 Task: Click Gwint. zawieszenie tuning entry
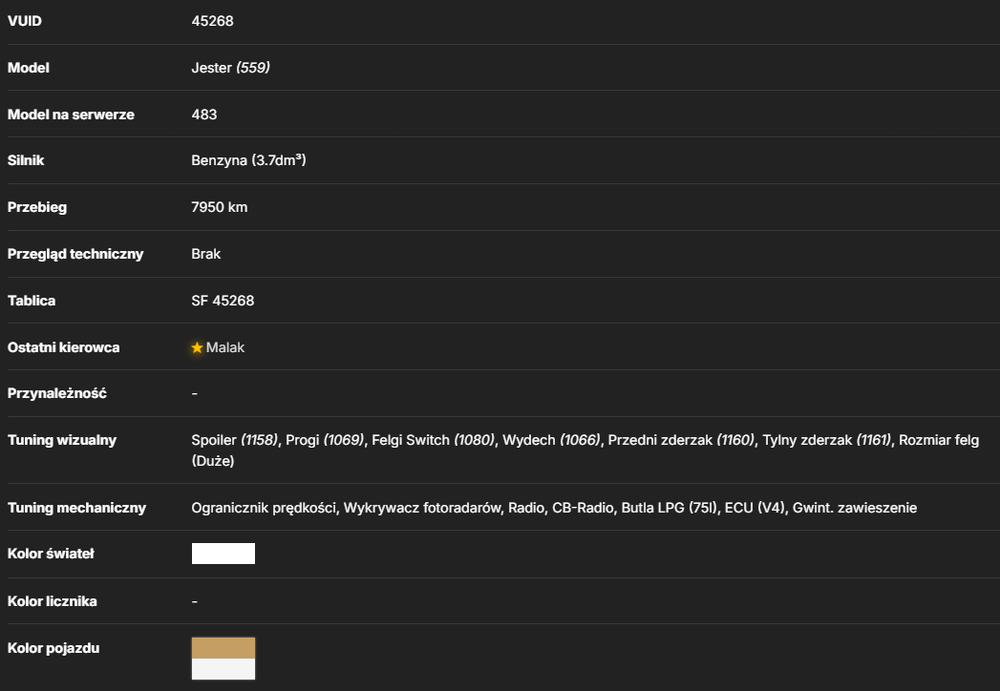point(855,508)
